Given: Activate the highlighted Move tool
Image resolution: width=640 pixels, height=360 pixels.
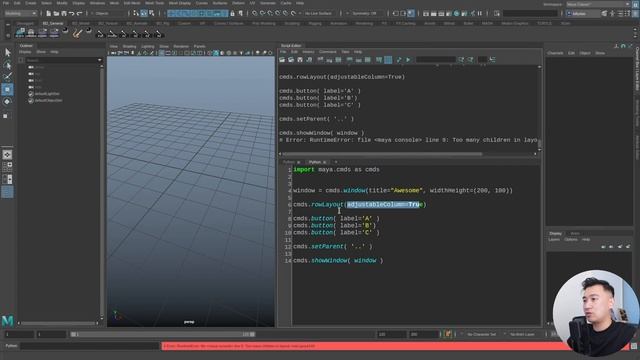Looking at the screenshot, I should point(7,89).
